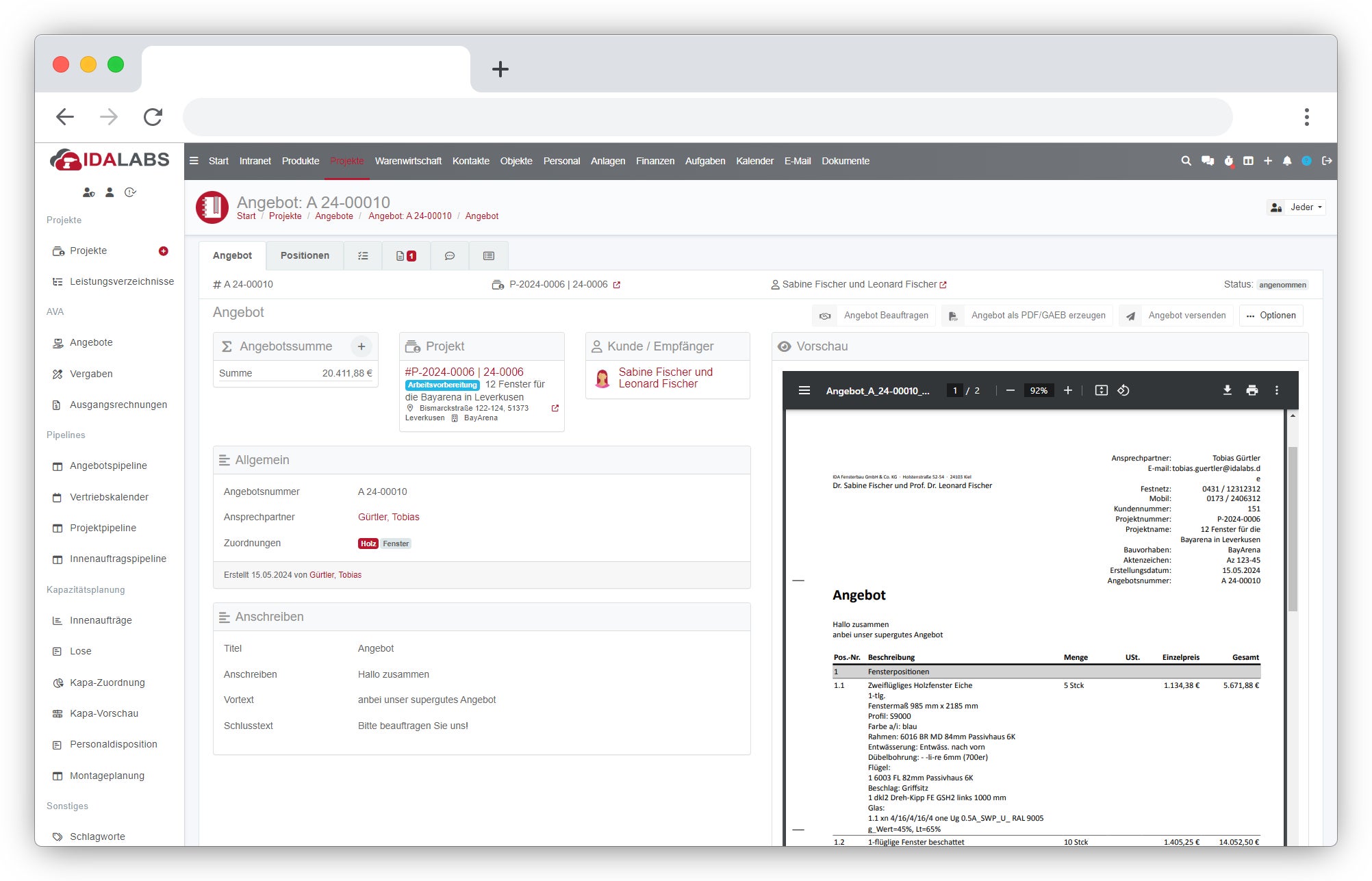The height and width of the screenshot is (881, 1372).
Task: Click the browser address bar
Action: (707, 117)
